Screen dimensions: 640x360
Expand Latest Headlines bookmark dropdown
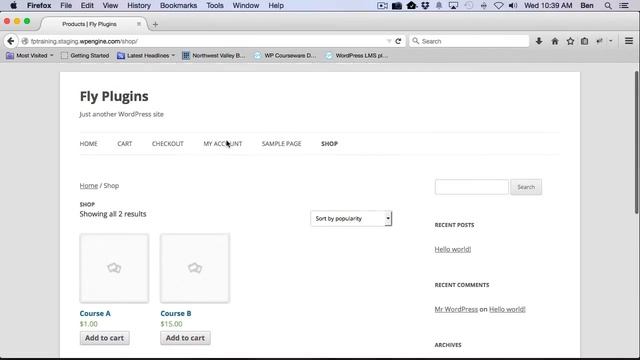click(x=146, y=56)
